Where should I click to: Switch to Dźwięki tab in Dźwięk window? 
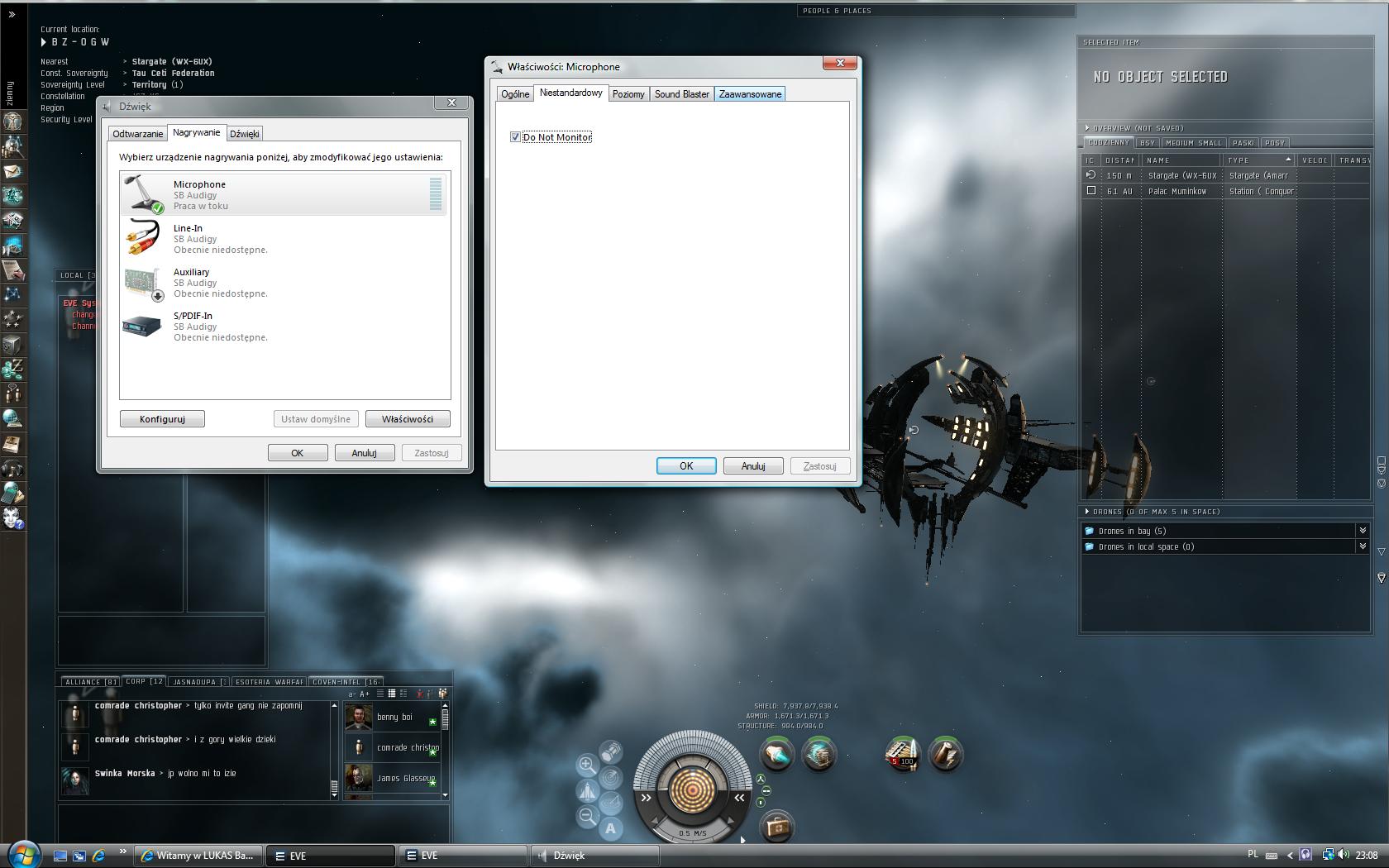click(245, 134)
